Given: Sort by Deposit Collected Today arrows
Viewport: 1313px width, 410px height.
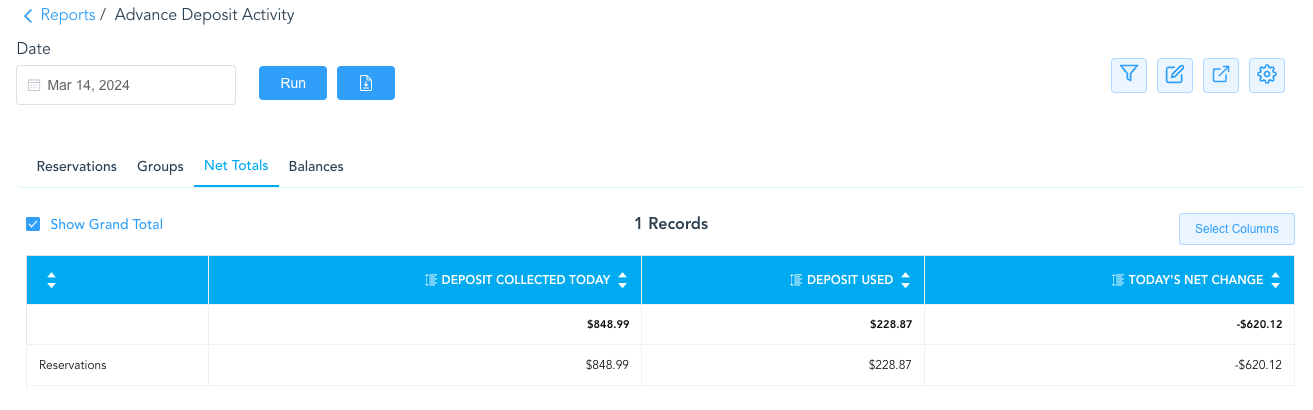Looking at the screenshot, I should [x=623, y=280].
